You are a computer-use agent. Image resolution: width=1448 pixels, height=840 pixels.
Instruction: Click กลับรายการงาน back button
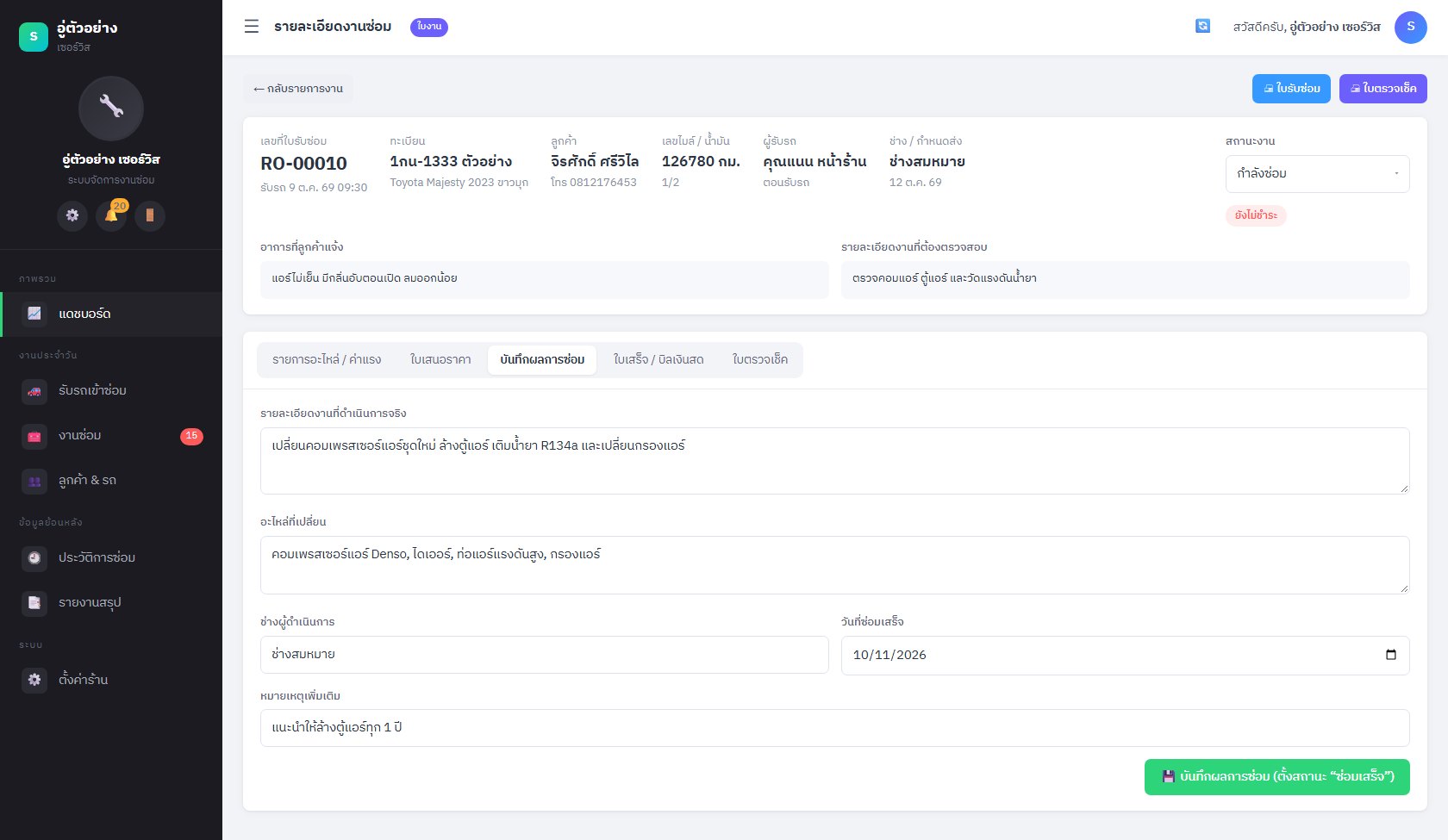pos(298,89)
